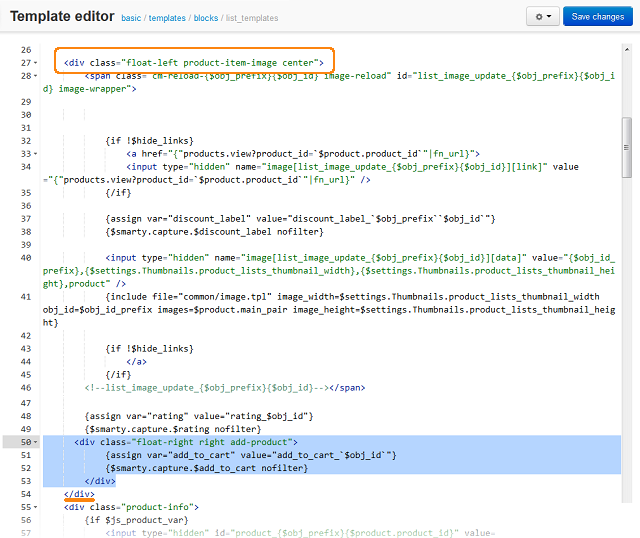Click the {/if} on line 35
The height and width of the screenshot is (538, 640).
[118, 193]
